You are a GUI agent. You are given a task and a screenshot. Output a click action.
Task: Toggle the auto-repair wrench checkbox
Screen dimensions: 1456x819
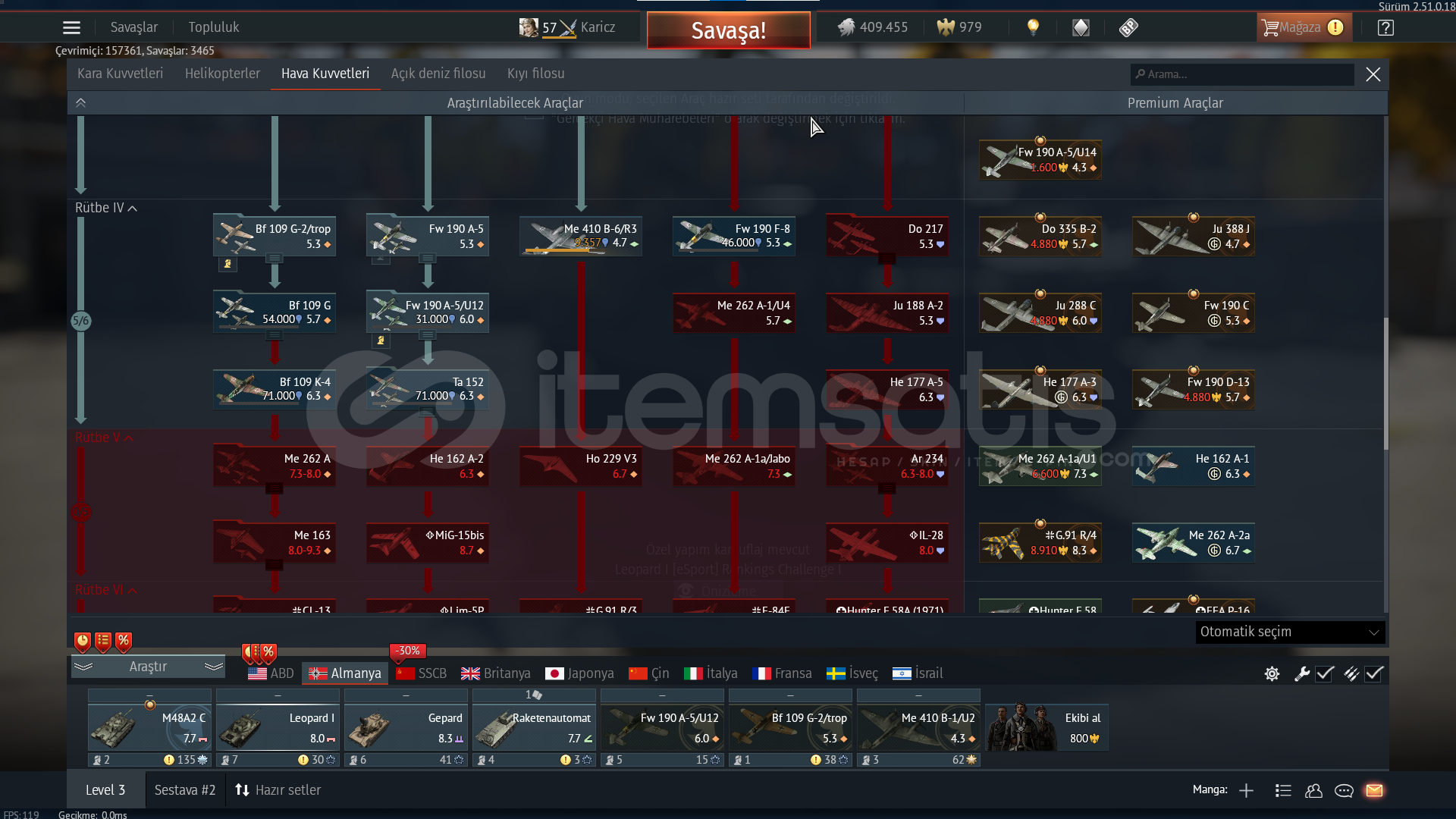[x=1324, y=673]
